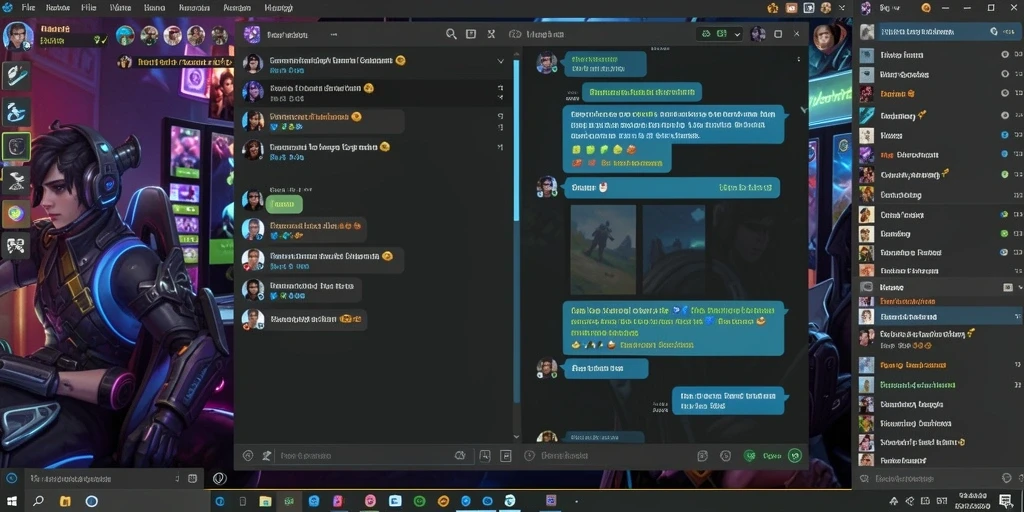Click the globe status icon in right contacts list
The height and width of the screenshot is (512, 1024).
point(1004,214)
